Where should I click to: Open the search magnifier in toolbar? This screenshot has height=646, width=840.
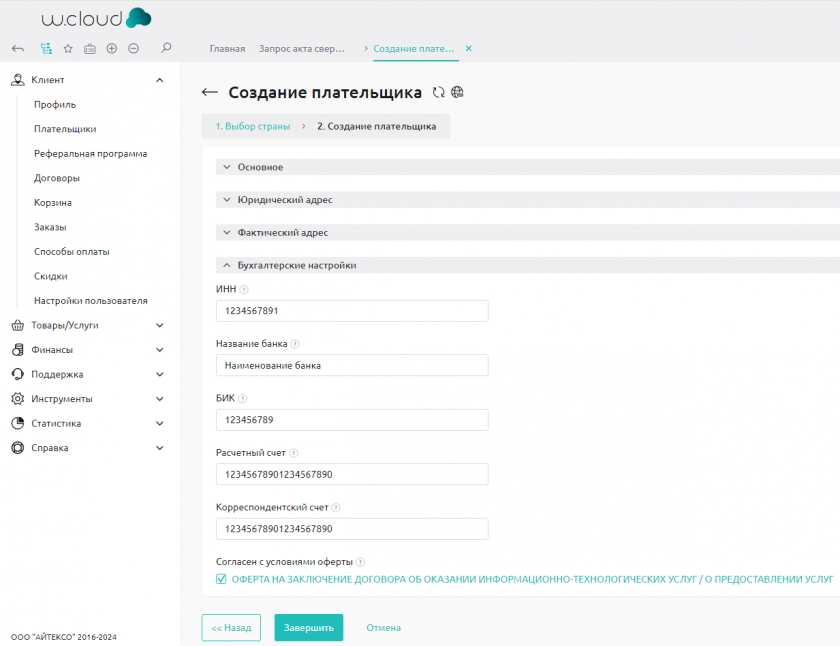click(166, 48)
